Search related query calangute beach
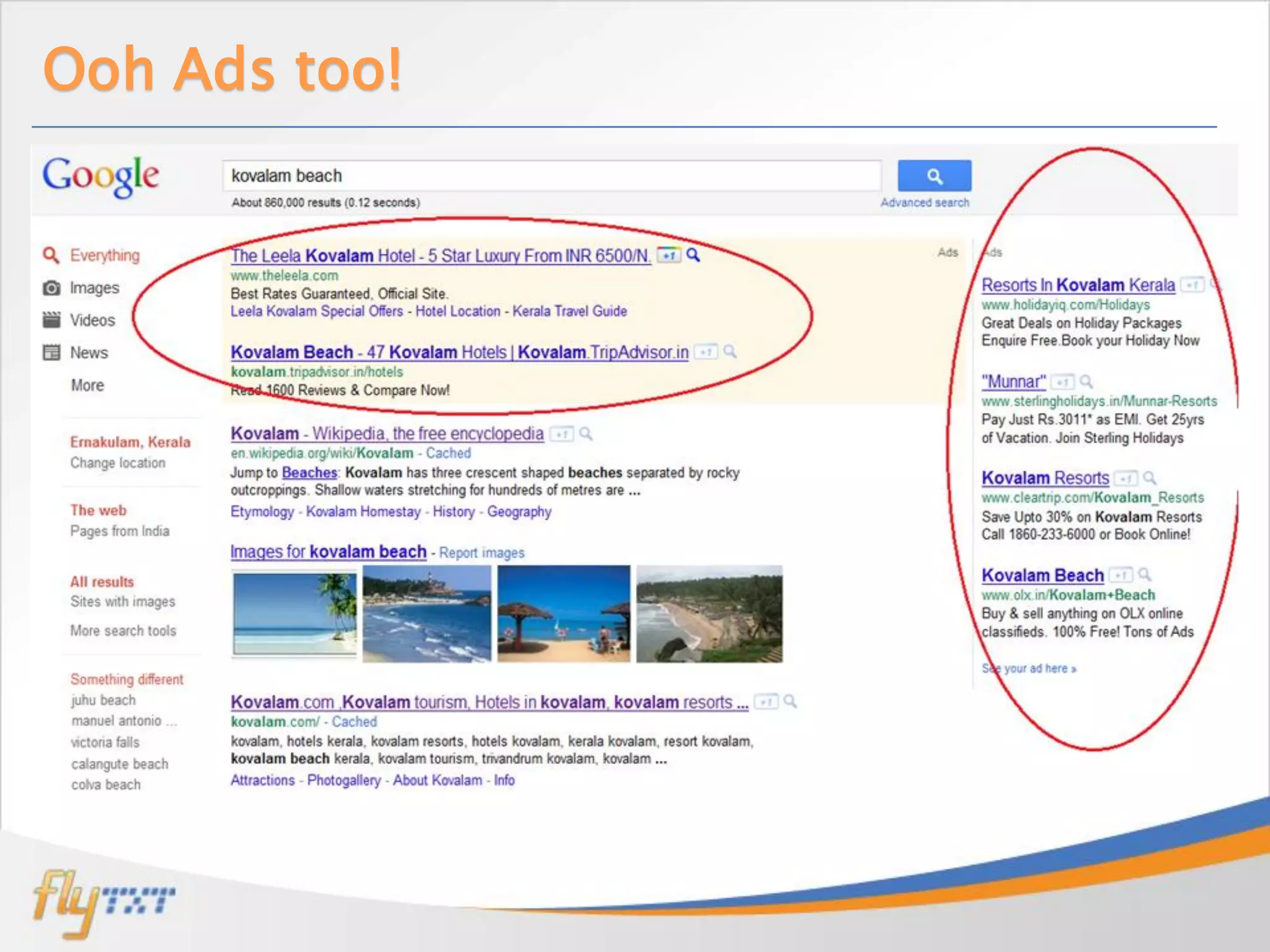Screen dimensions: 1270x952 point(120,764)
